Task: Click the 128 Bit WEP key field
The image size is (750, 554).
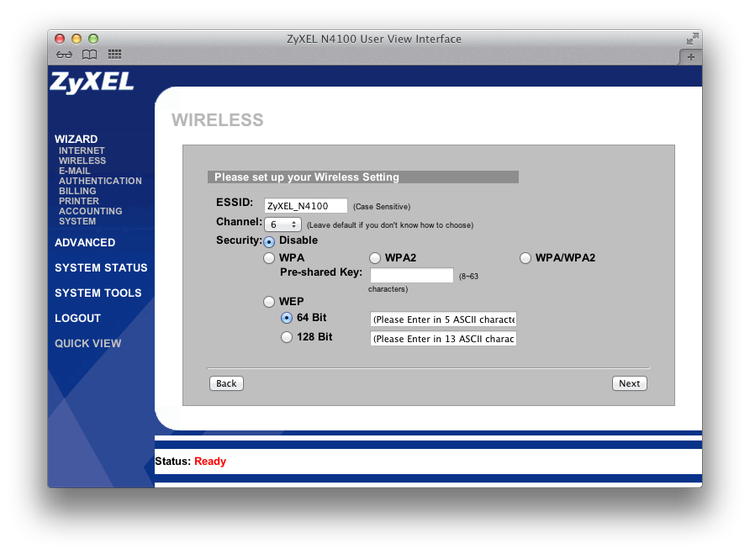Action: pos(443,338)
